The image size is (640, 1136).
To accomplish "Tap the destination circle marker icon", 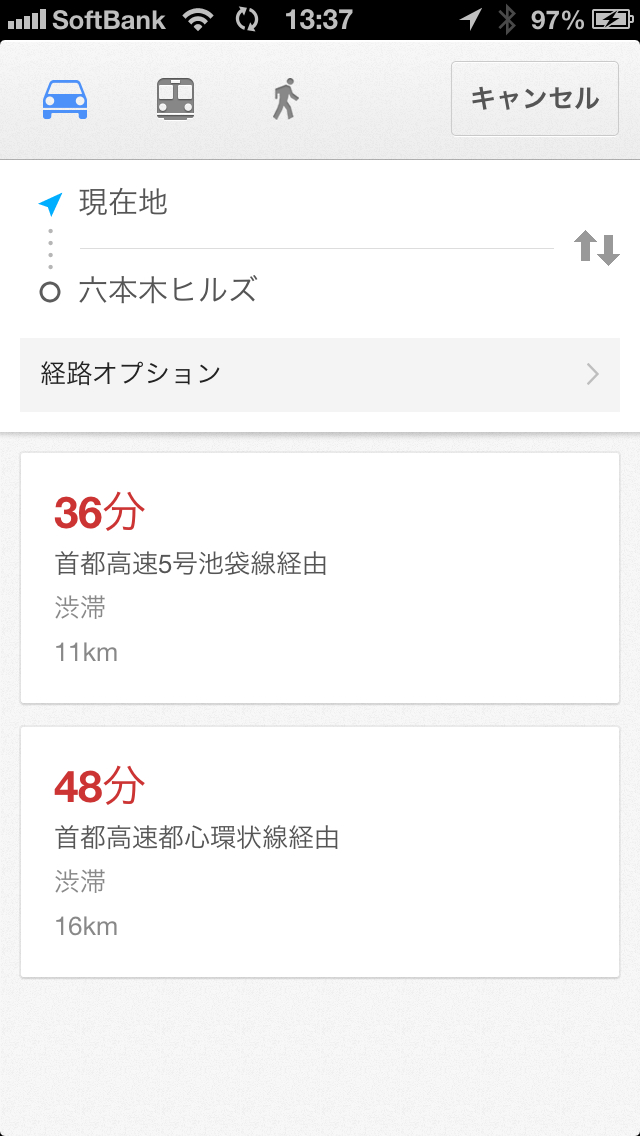I will 50,293.
